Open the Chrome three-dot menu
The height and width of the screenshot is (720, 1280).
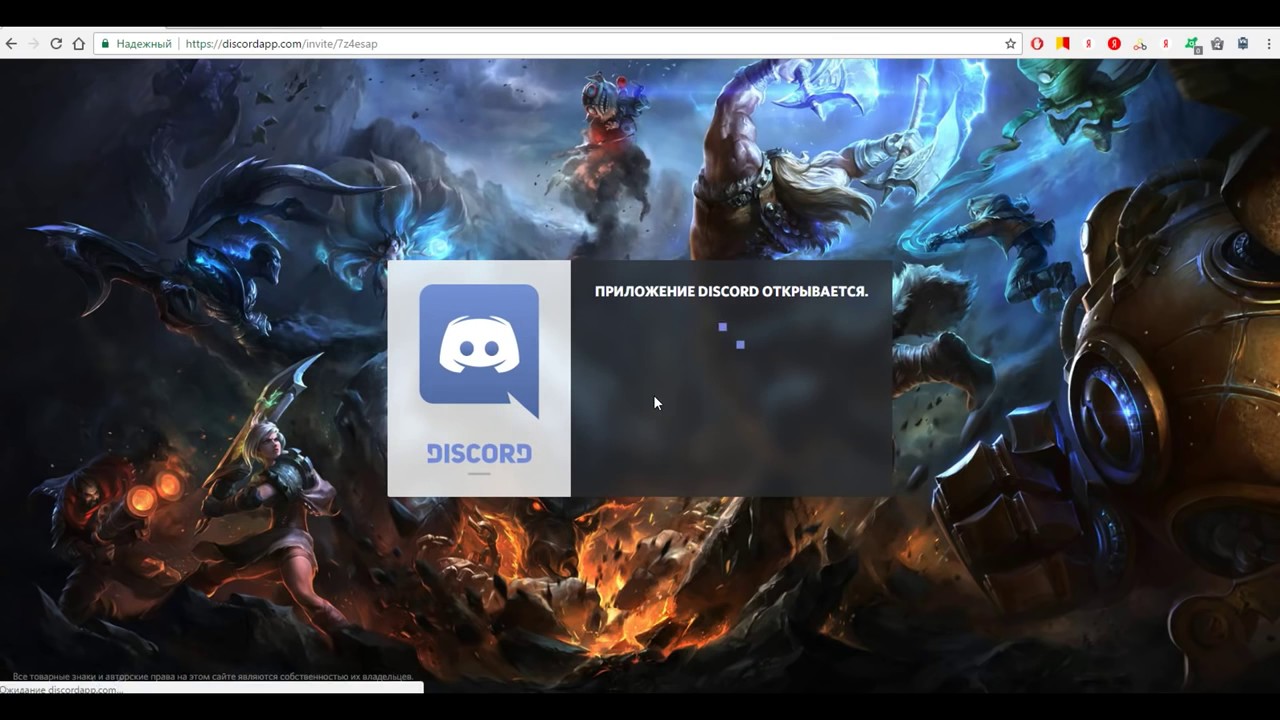1268,44
